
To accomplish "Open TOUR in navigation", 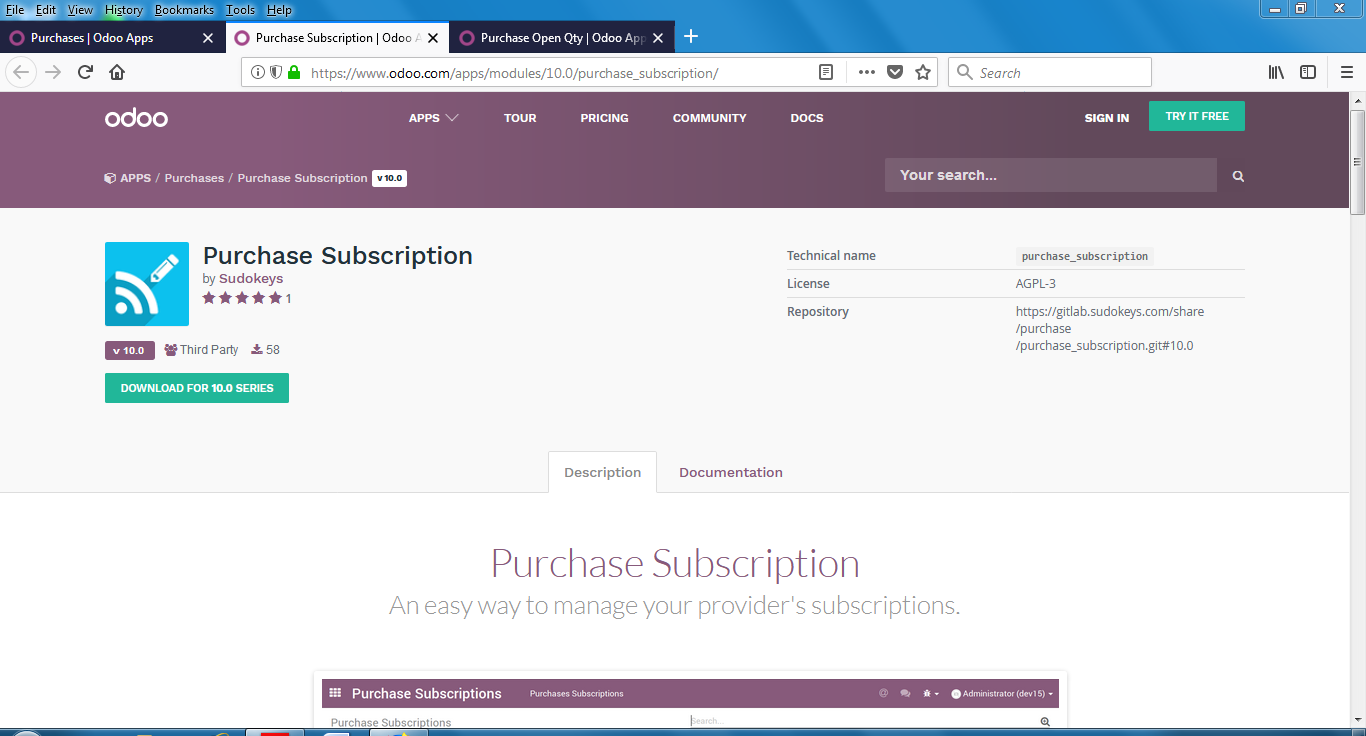I will (x=520, y=118).
